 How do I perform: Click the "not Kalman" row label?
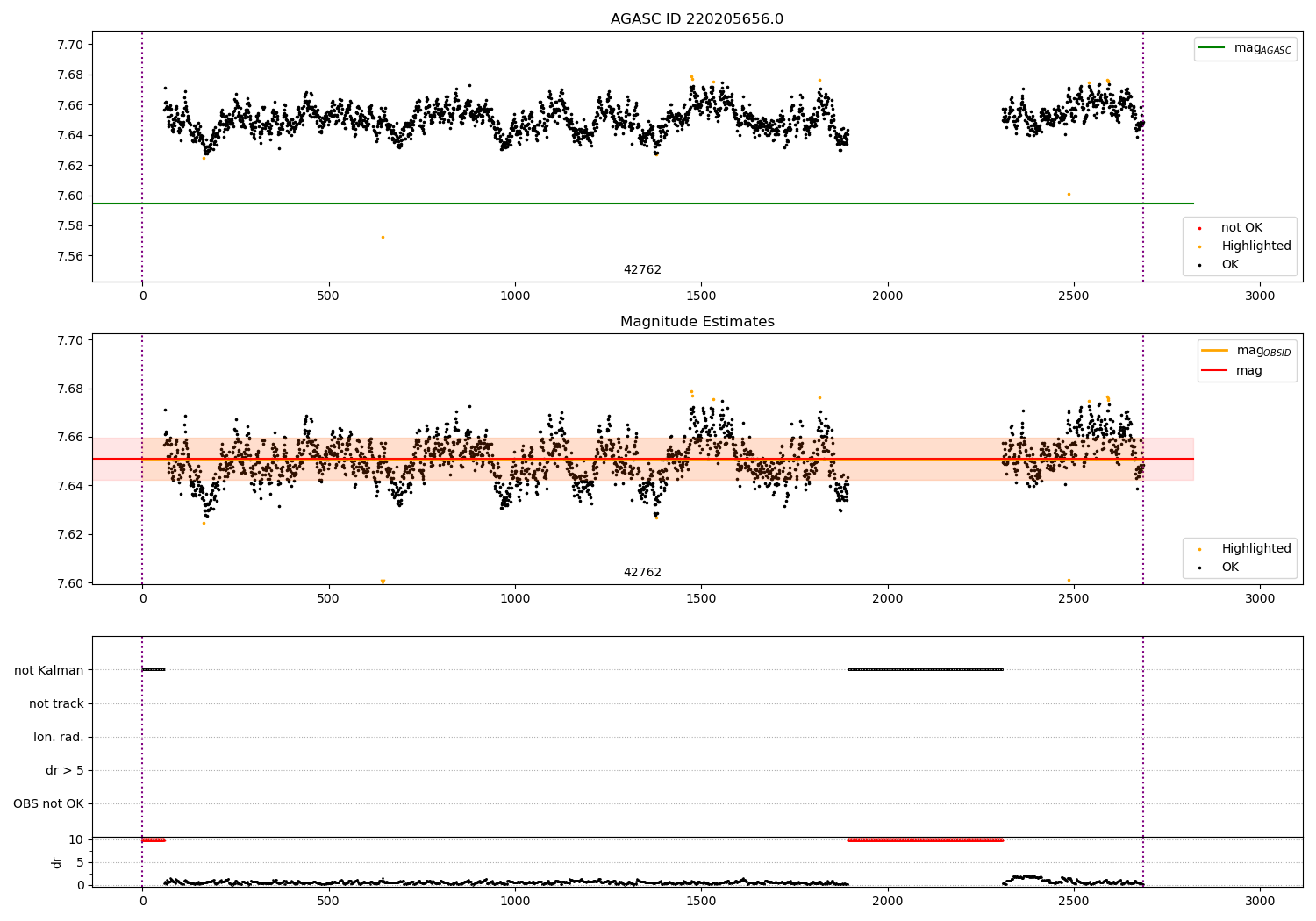point(49,671)
